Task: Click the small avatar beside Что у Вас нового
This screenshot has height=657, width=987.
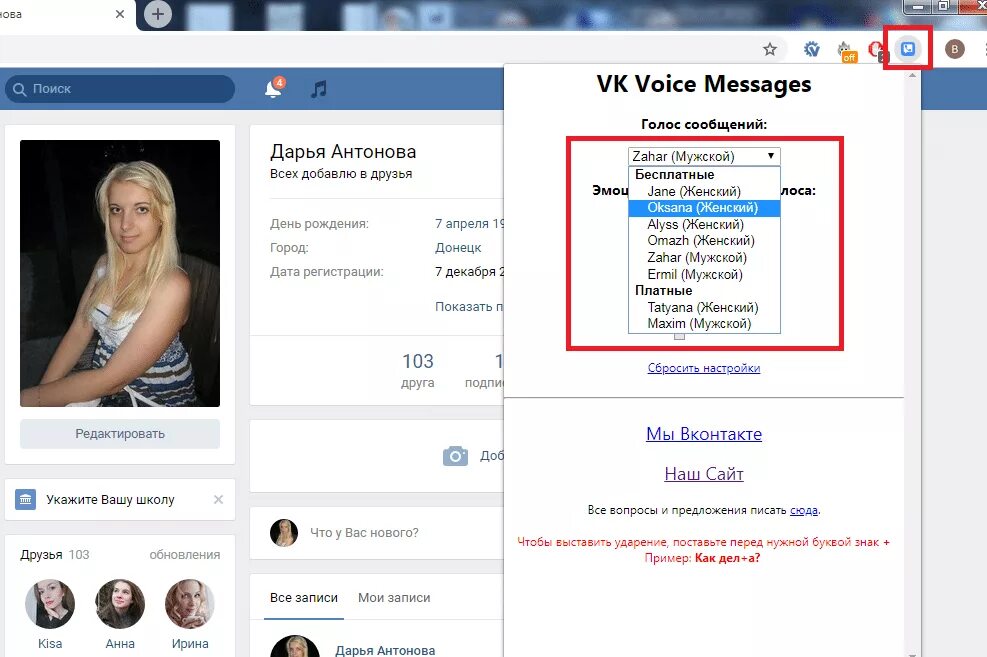Action: (x=284, y=533)
